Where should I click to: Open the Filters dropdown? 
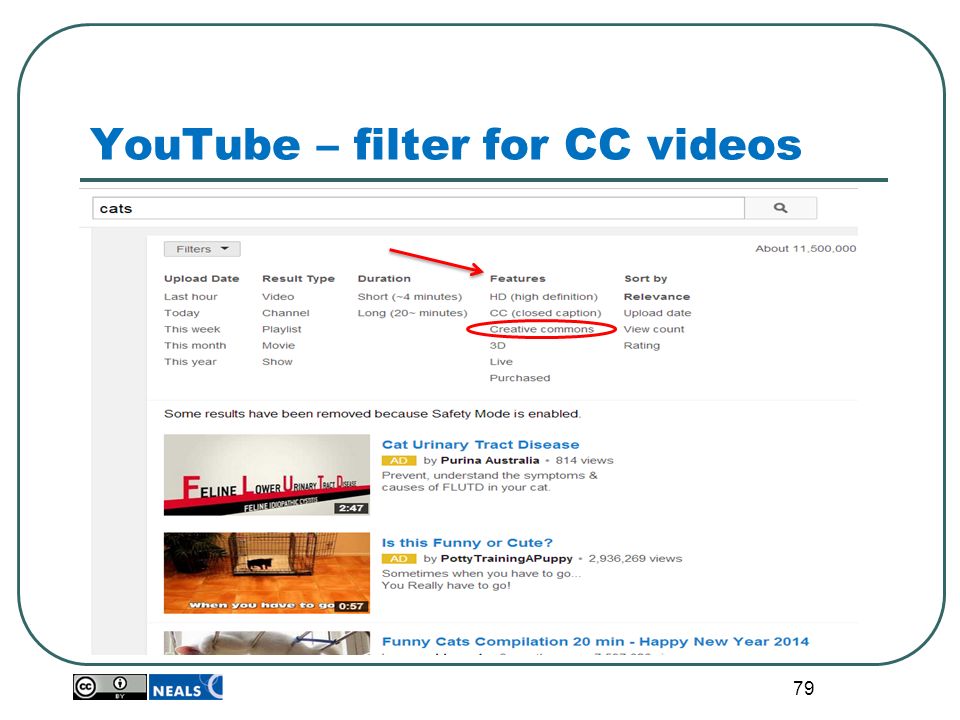pyautogui.click(x=202, y=249)
